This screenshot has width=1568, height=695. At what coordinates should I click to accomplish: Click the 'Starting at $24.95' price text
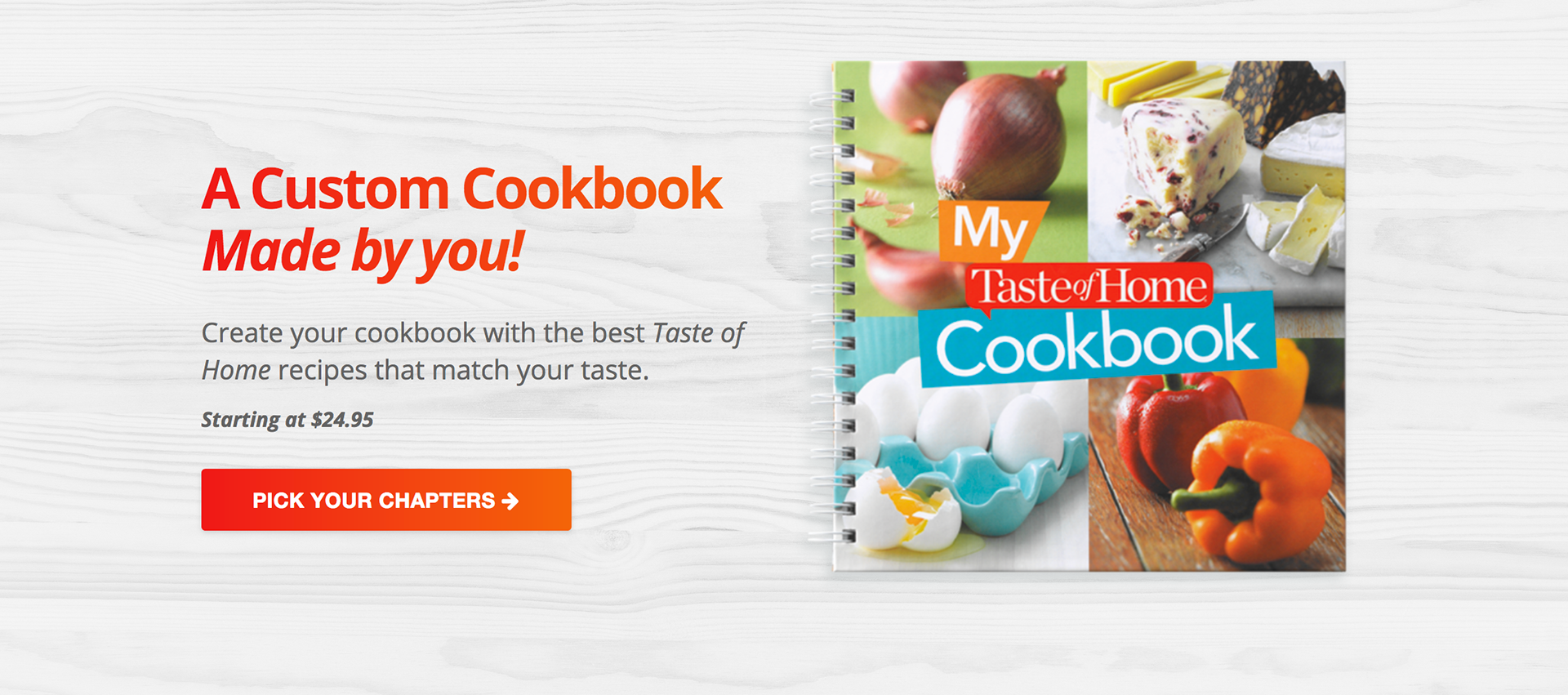tap(287, 420)
